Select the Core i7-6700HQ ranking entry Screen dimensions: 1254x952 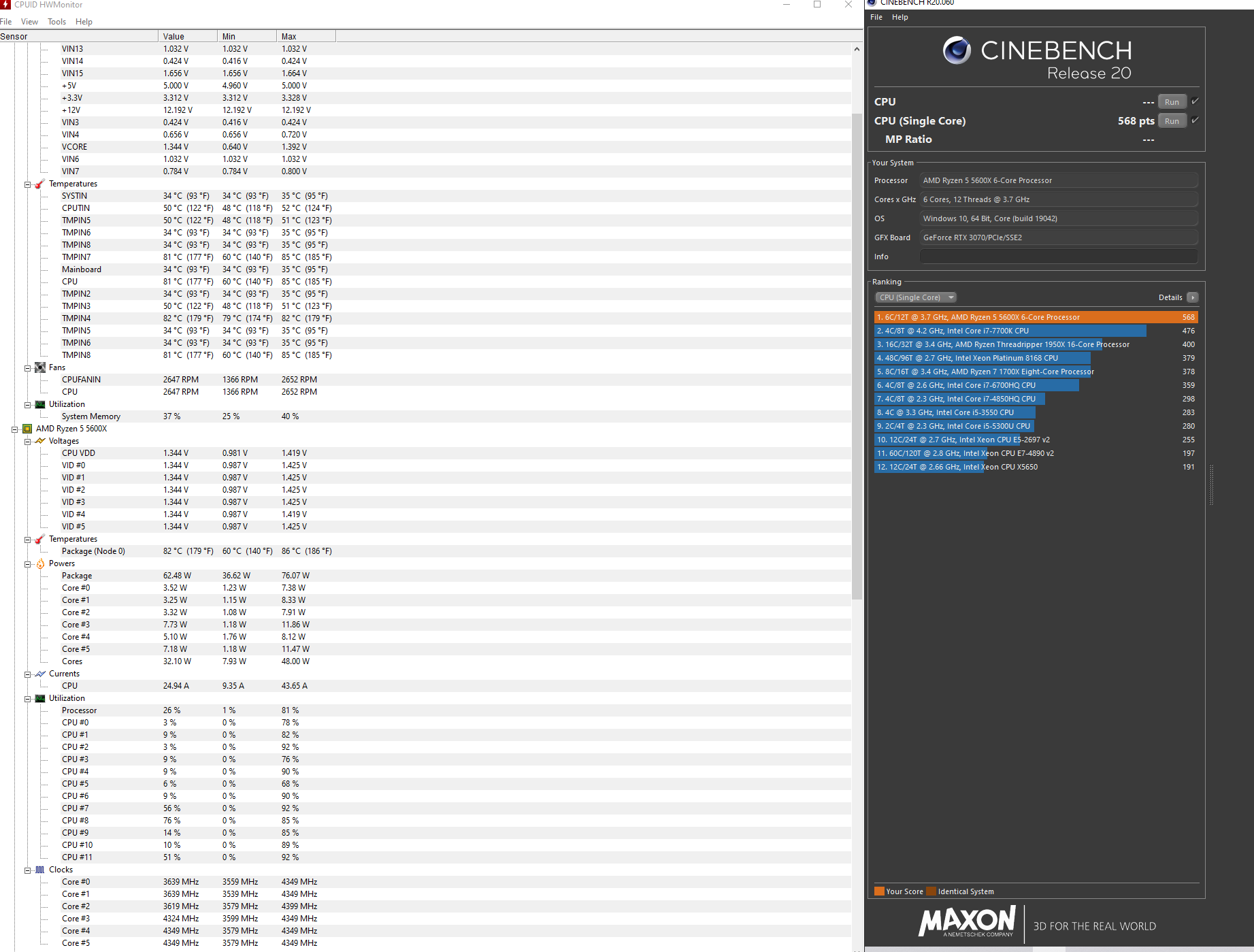(x=1036, y=385)
